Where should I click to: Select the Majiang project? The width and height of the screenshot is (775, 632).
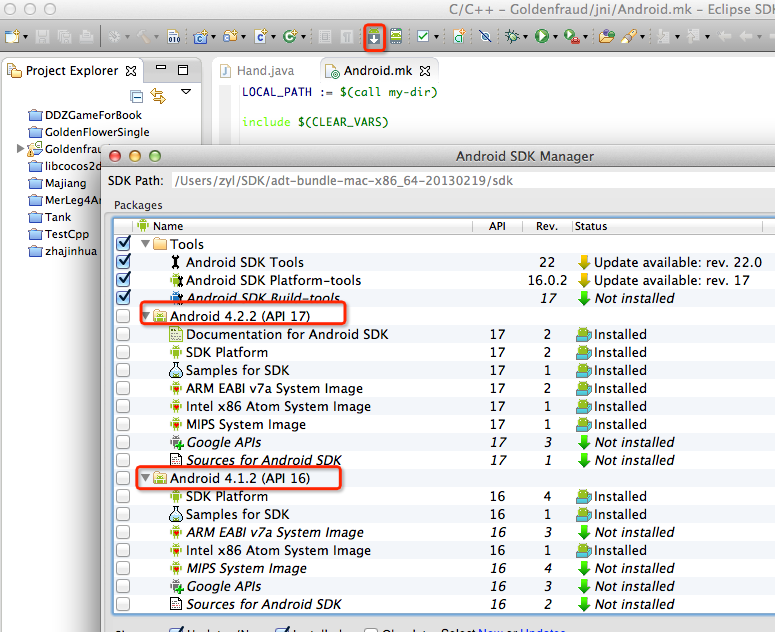58,183
